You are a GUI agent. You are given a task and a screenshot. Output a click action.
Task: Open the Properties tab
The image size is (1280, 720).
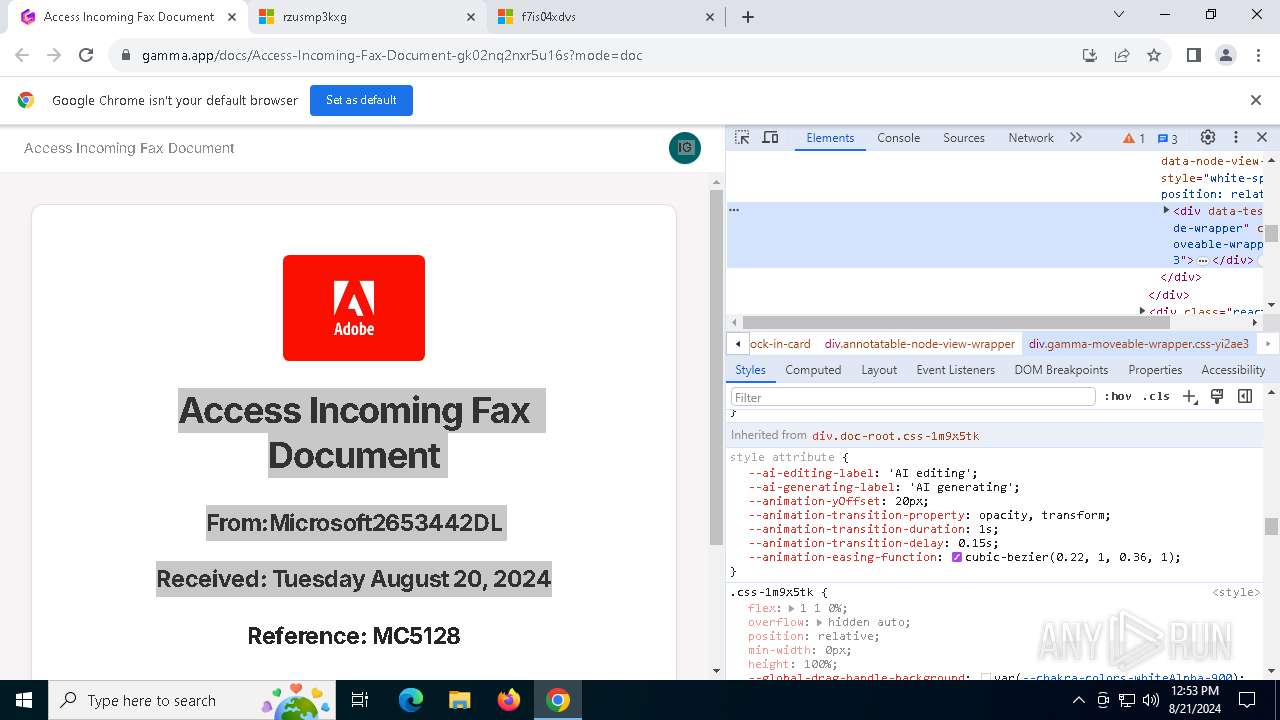click(1155, 370)
